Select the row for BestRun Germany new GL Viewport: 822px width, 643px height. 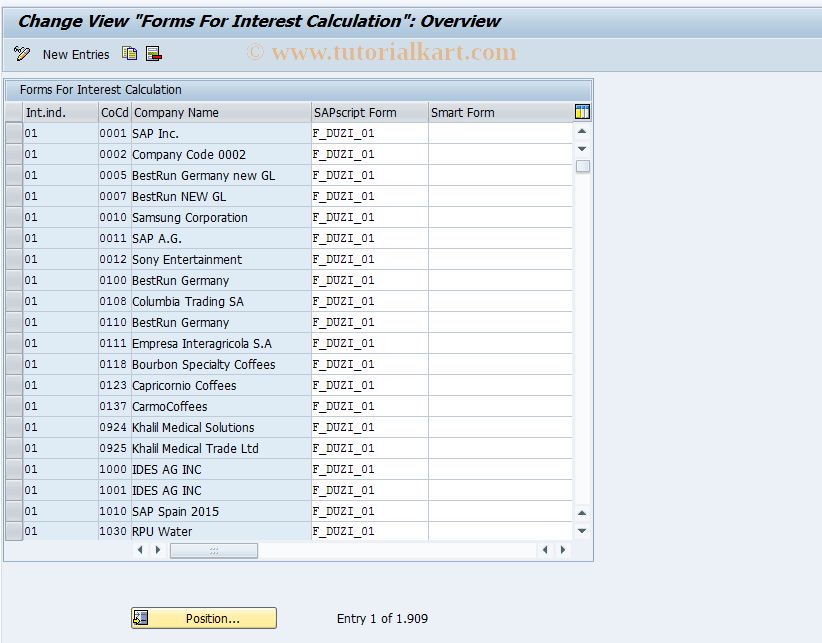pos(14,175)
